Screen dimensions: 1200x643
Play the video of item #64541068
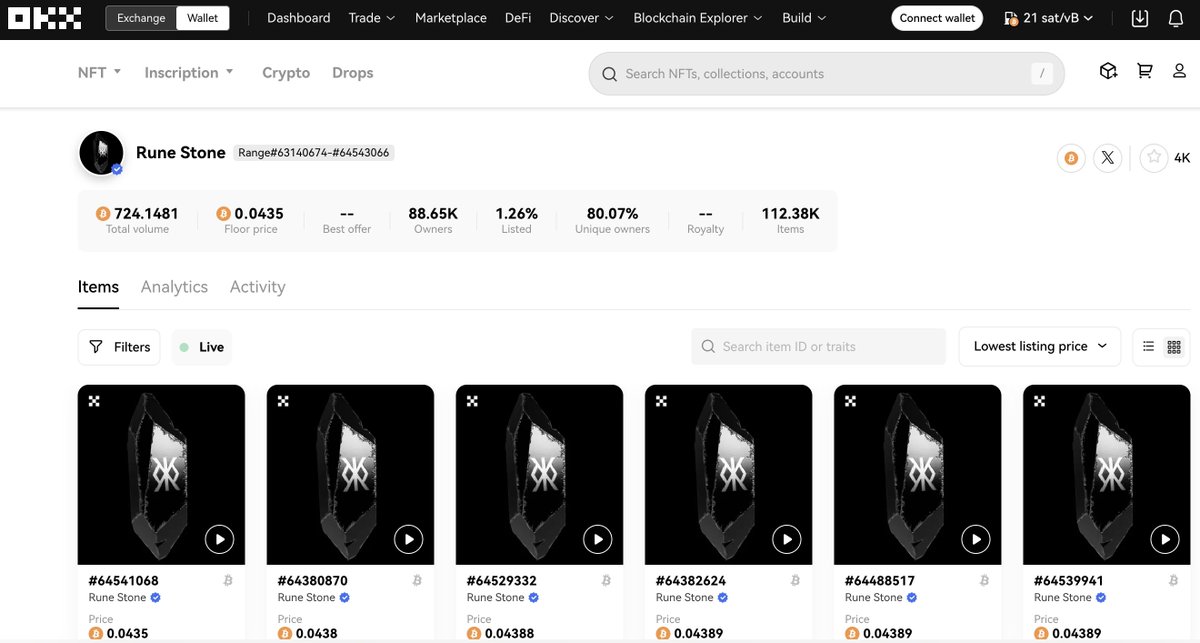[x=219, y=540]
